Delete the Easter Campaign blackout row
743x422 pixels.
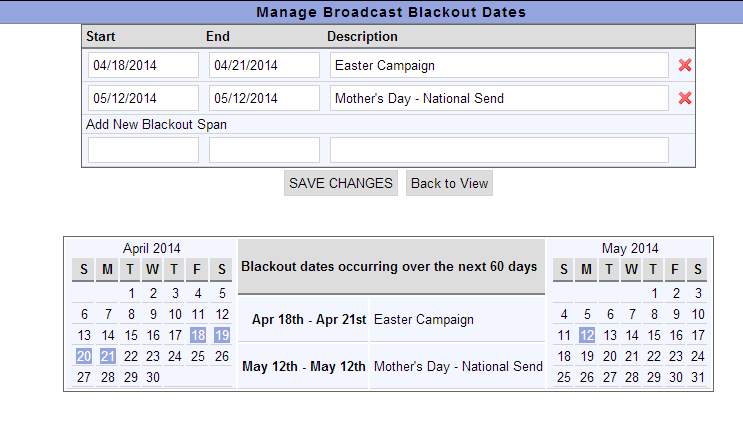tap(685, 65)
